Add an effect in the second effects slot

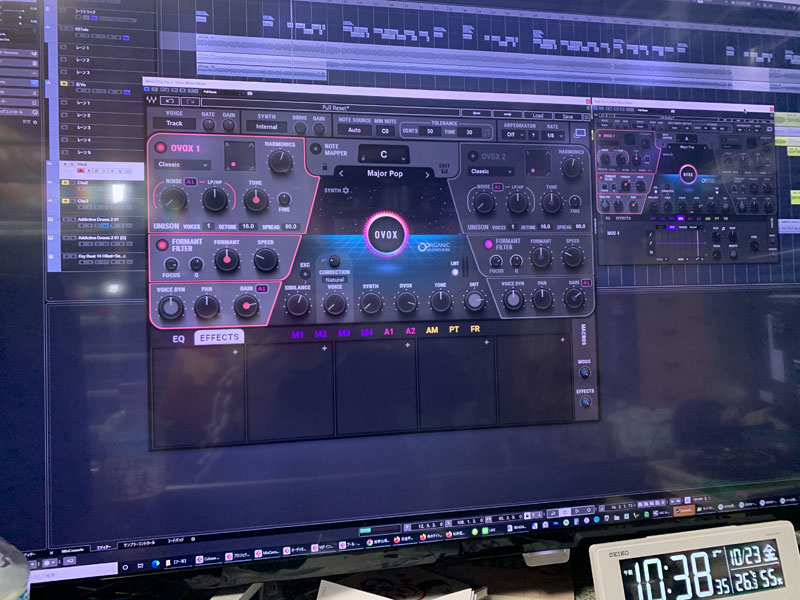(x=324, y=348)
